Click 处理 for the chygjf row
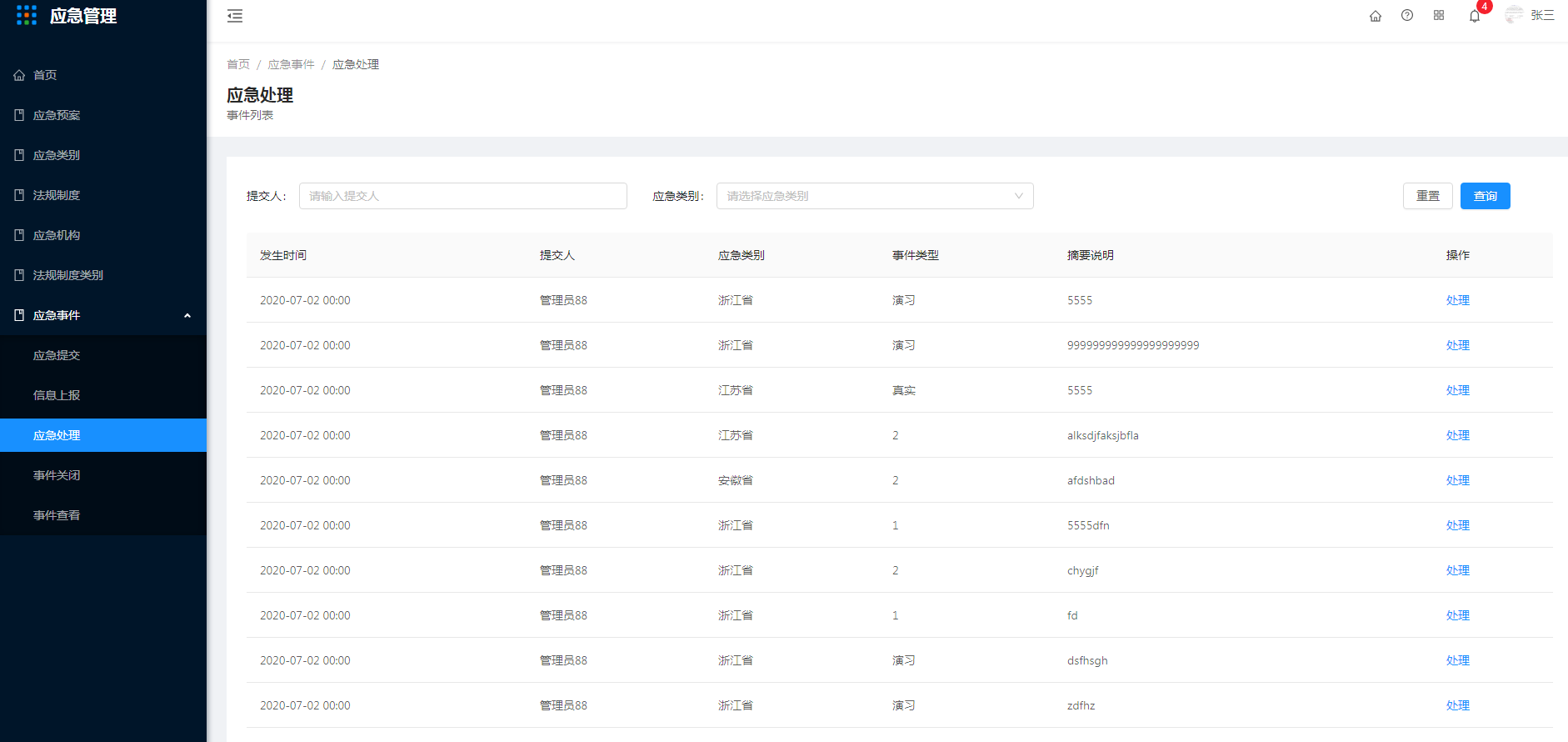The width and height of the screenshot is (1568, 742). [1458, 570]
